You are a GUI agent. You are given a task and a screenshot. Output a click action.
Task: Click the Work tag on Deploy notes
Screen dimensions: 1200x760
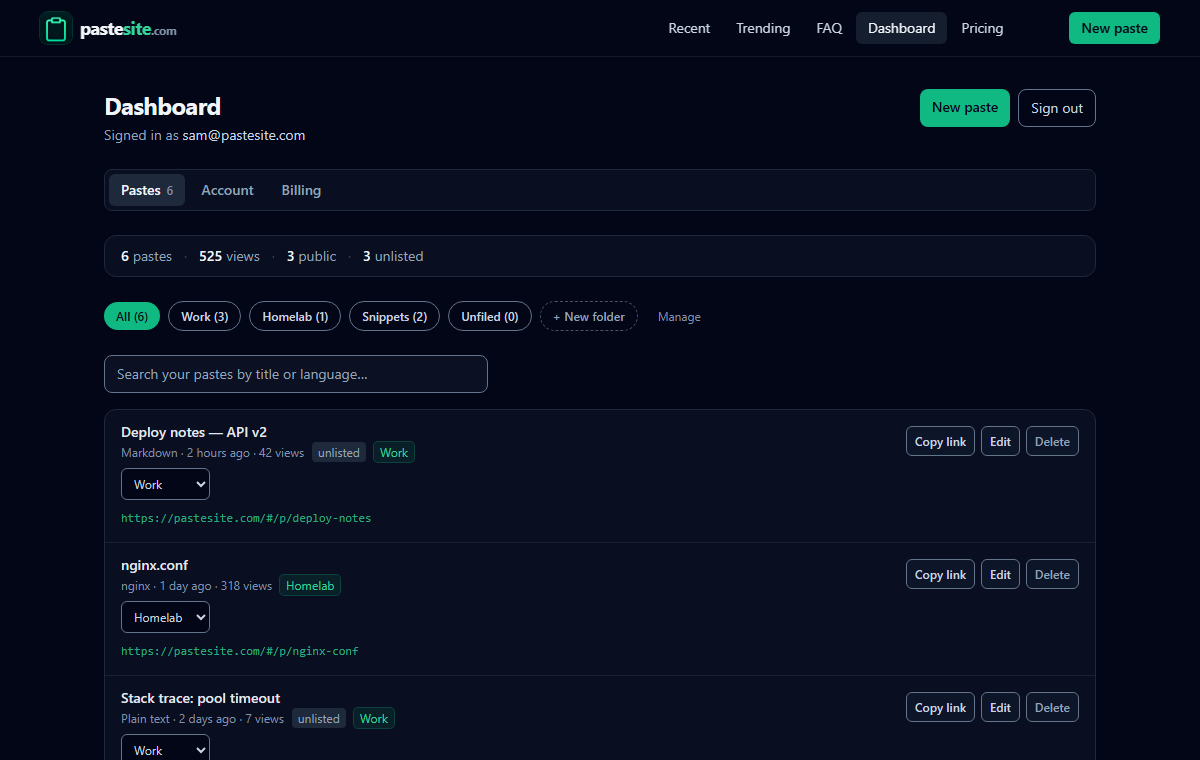point(394,453)
